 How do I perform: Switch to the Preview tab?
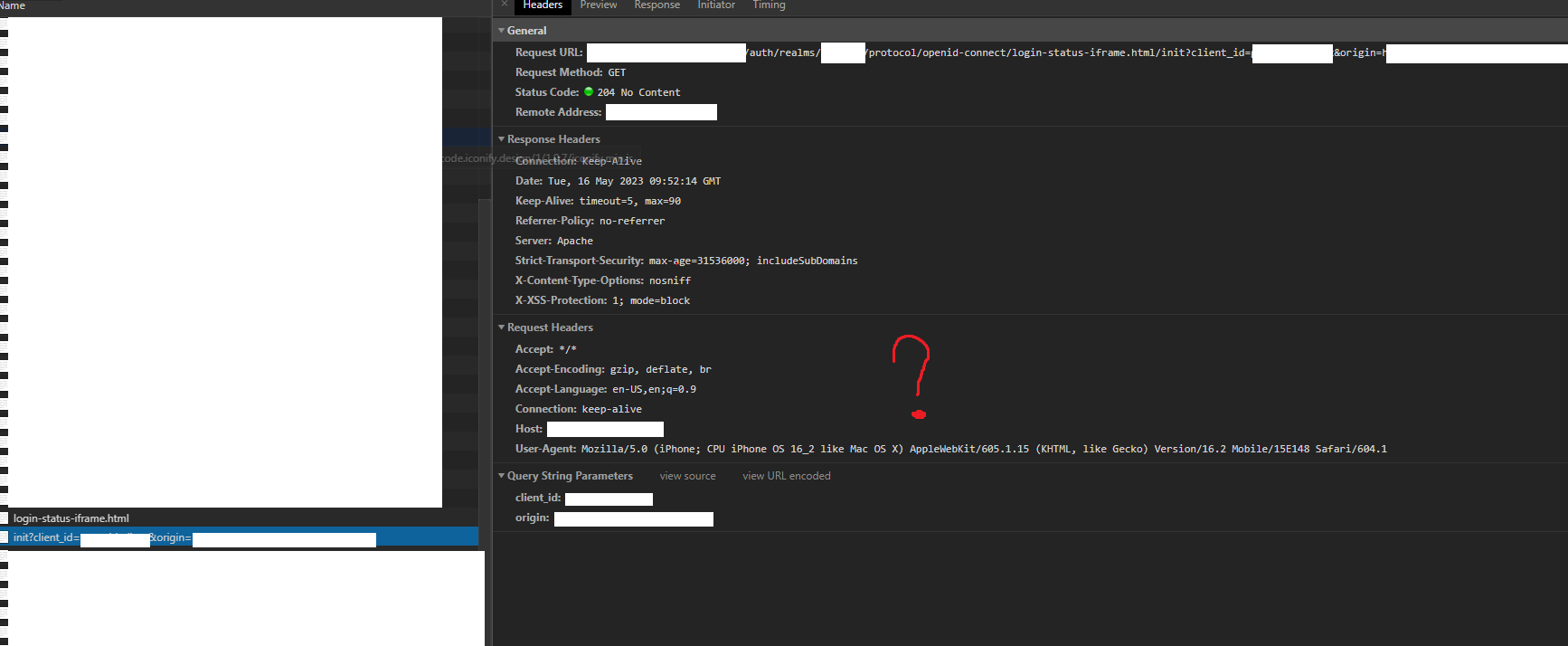(599, 5)
